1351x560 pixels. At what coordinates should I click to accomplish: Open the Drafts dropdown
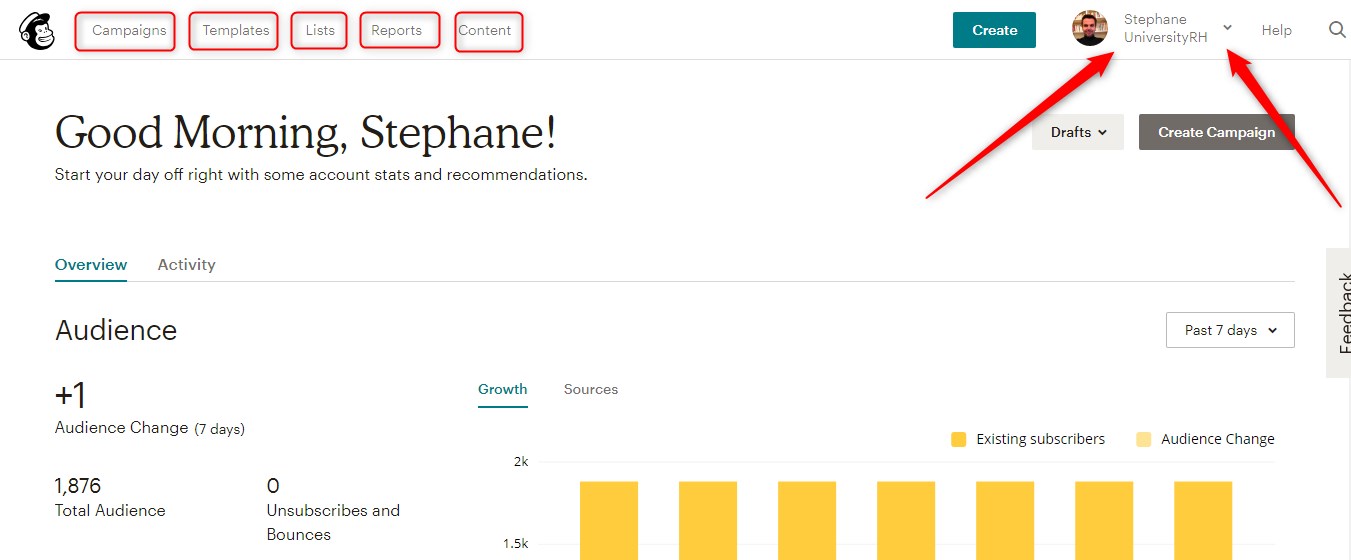pyautogui.click(x=1078, y=132)
